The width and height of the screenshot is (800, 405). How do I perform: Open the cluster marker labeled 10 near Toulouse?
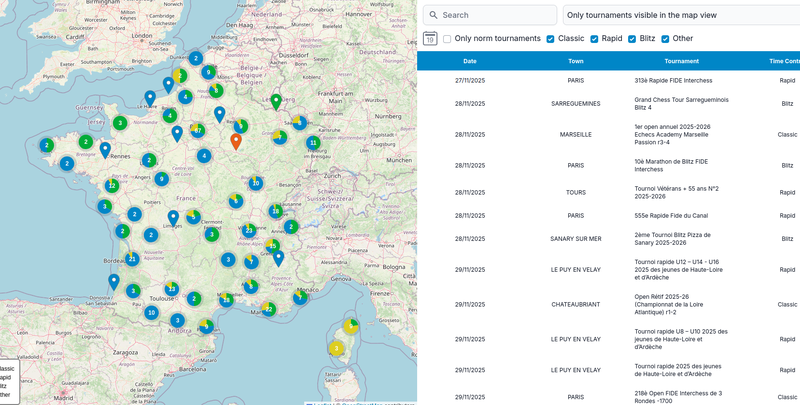coord(151,312)
